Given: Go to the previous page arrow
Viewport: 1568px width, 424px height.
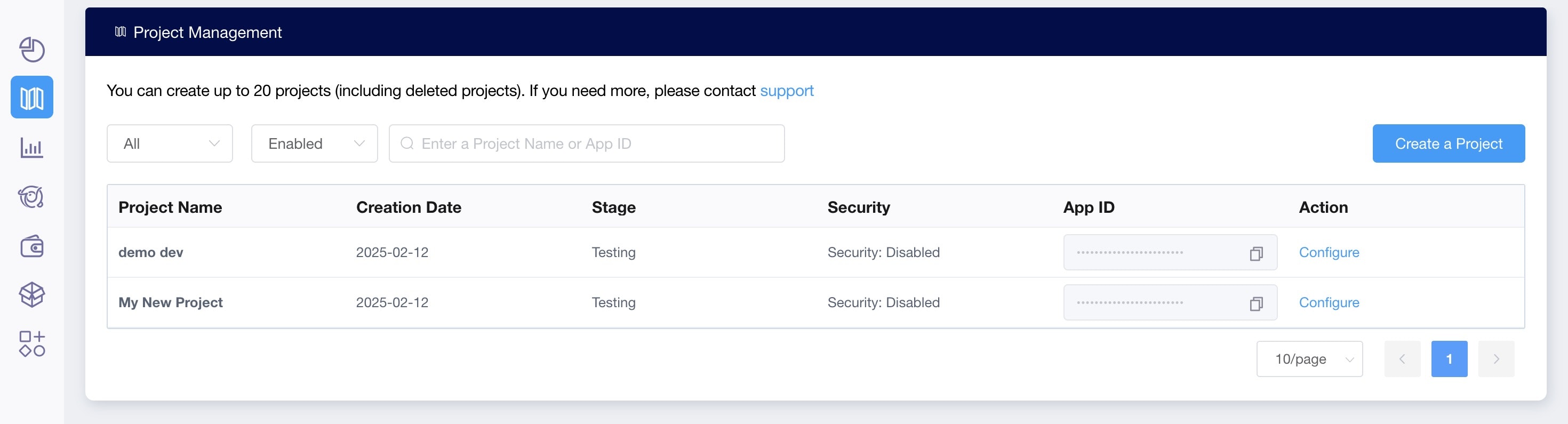Looking at the screenshot, I should click(1402, 359).
